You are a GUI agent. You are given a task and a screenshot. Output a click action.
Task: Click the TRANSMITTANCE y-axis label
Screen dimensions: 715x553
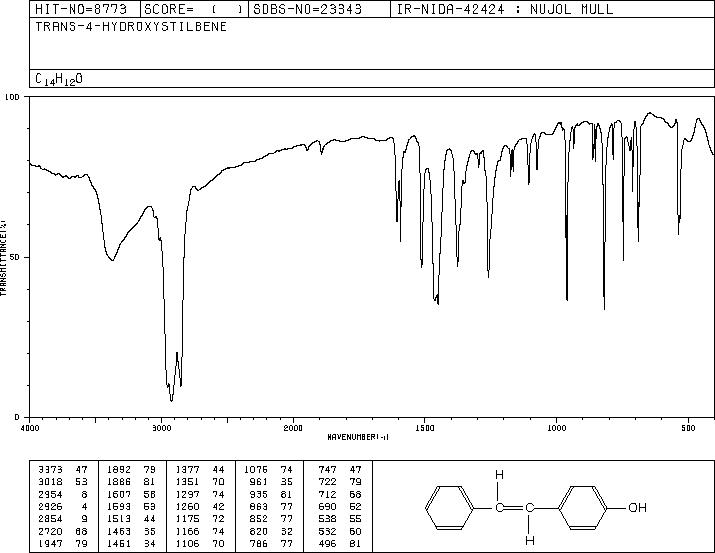3,258
